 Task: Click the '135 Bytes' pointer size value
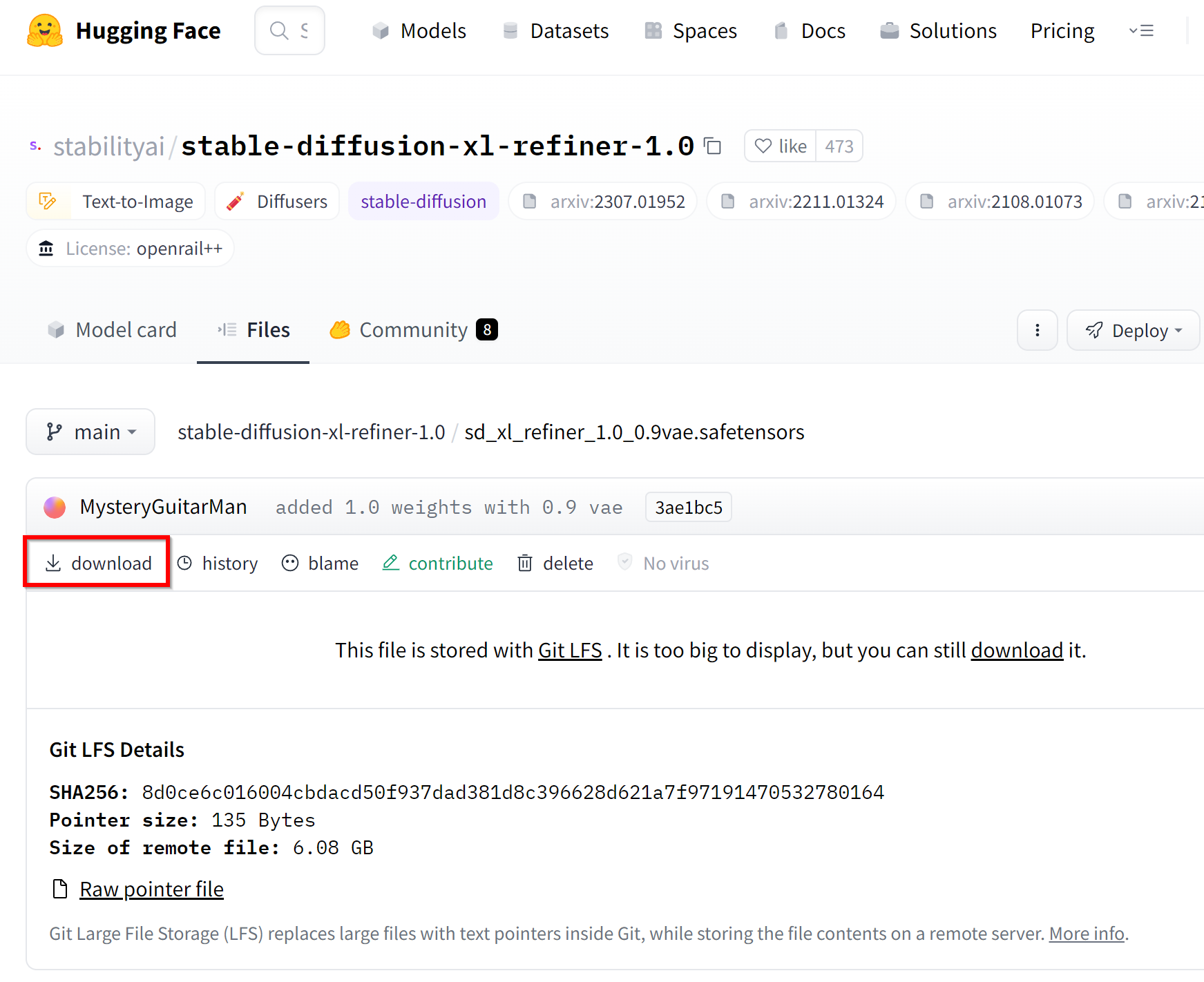pyautogui.click(x=263, y=820)
